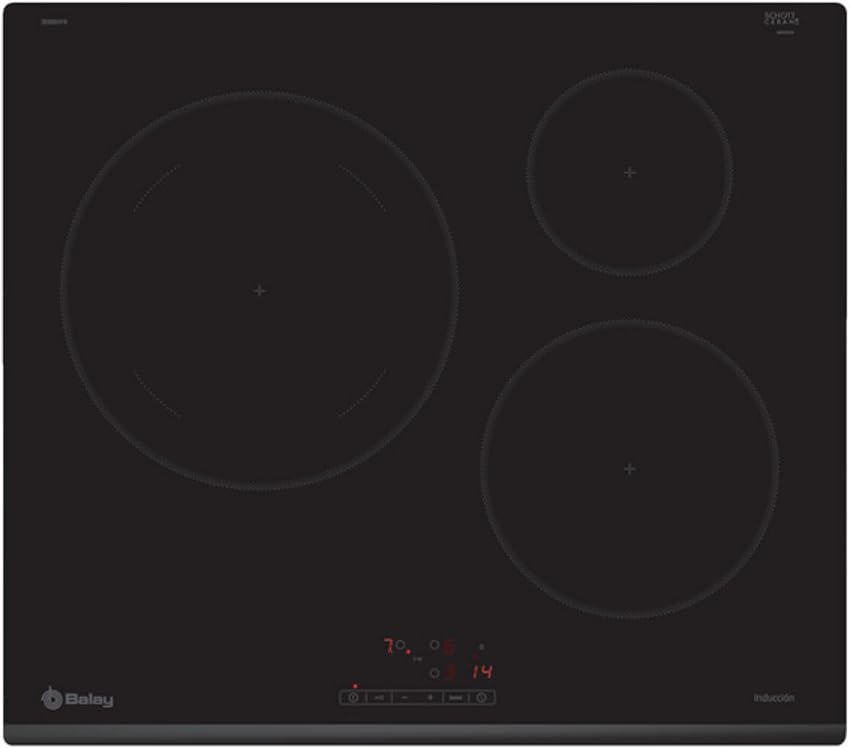
Task: Click the upper right zone power level digit
Action: (450, 646)
